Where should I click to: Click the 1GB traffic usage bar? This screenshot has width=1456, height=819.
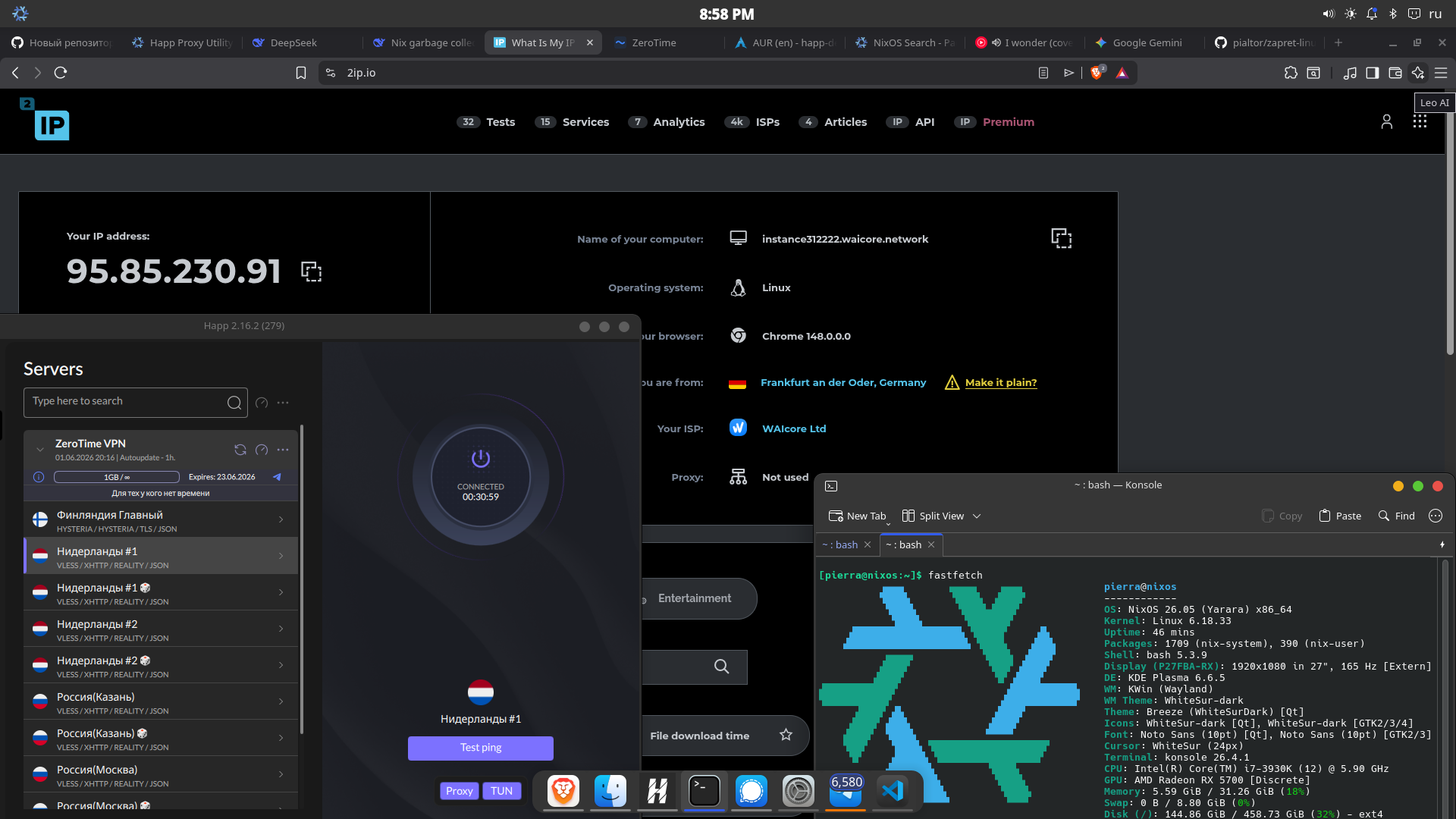click(117, 477)
